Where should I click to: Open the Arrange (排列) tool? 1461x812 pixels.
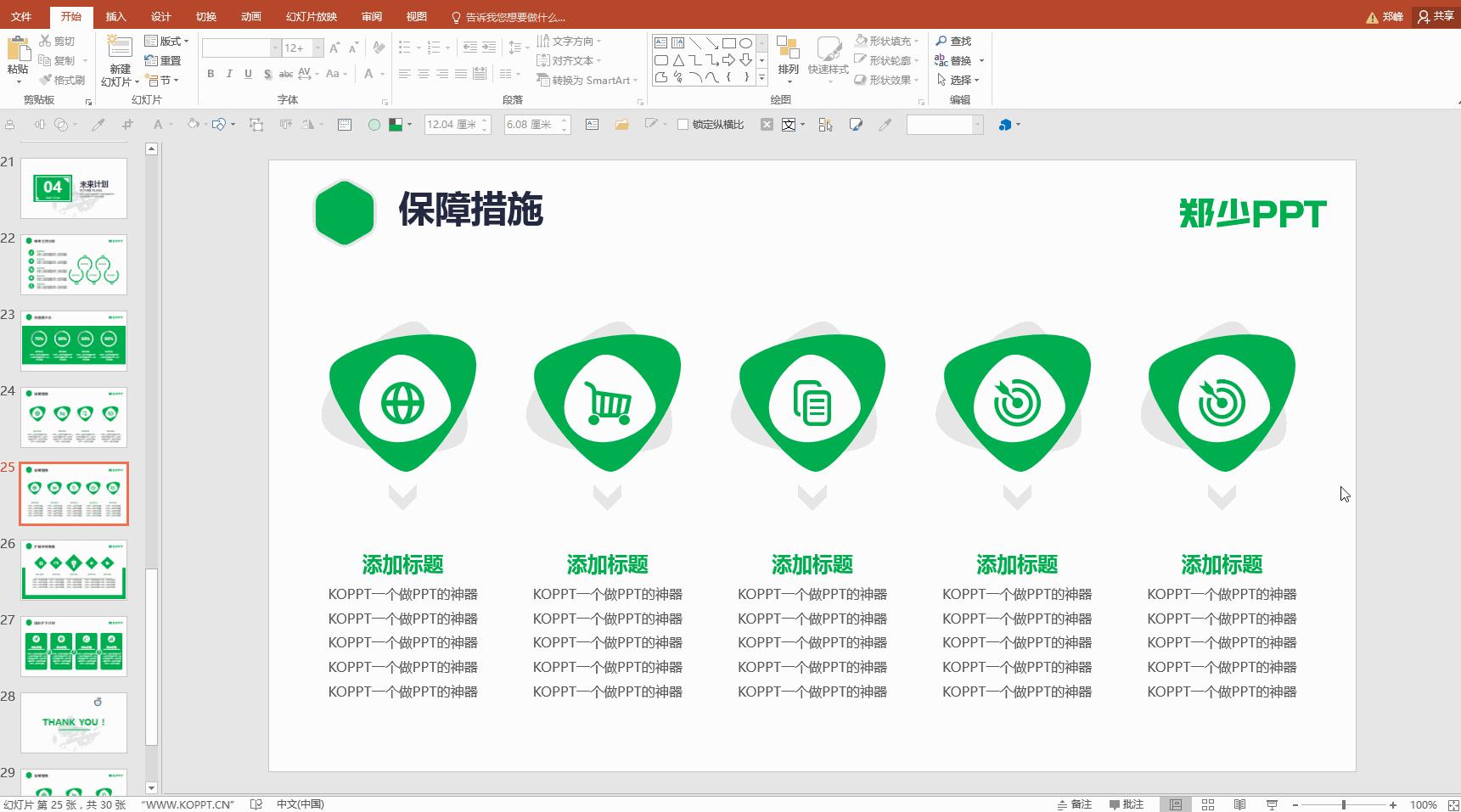[788, 51]
